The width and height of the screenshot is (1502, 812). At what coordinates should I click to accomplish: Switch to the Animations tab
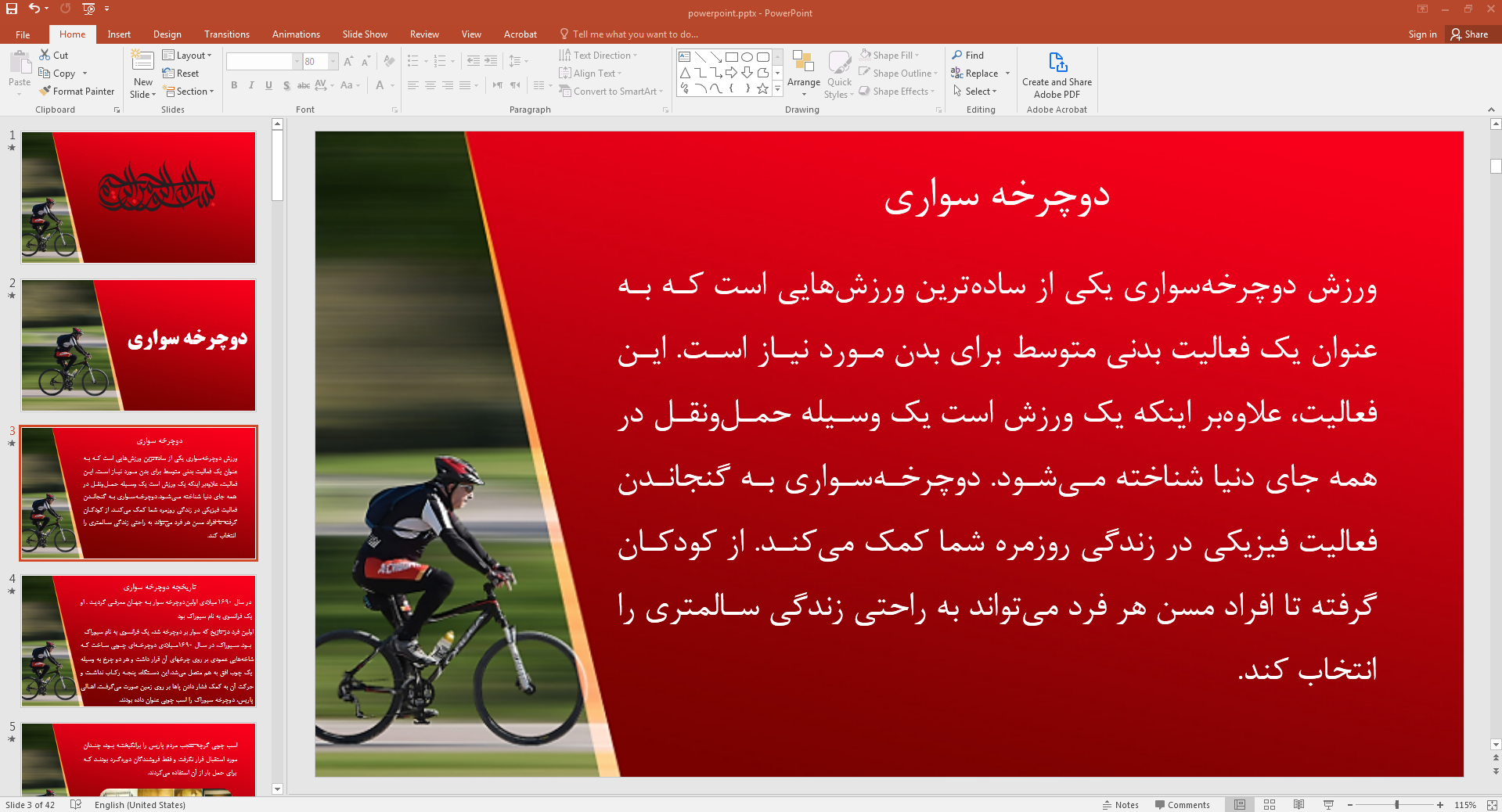[x=296, y=34]
